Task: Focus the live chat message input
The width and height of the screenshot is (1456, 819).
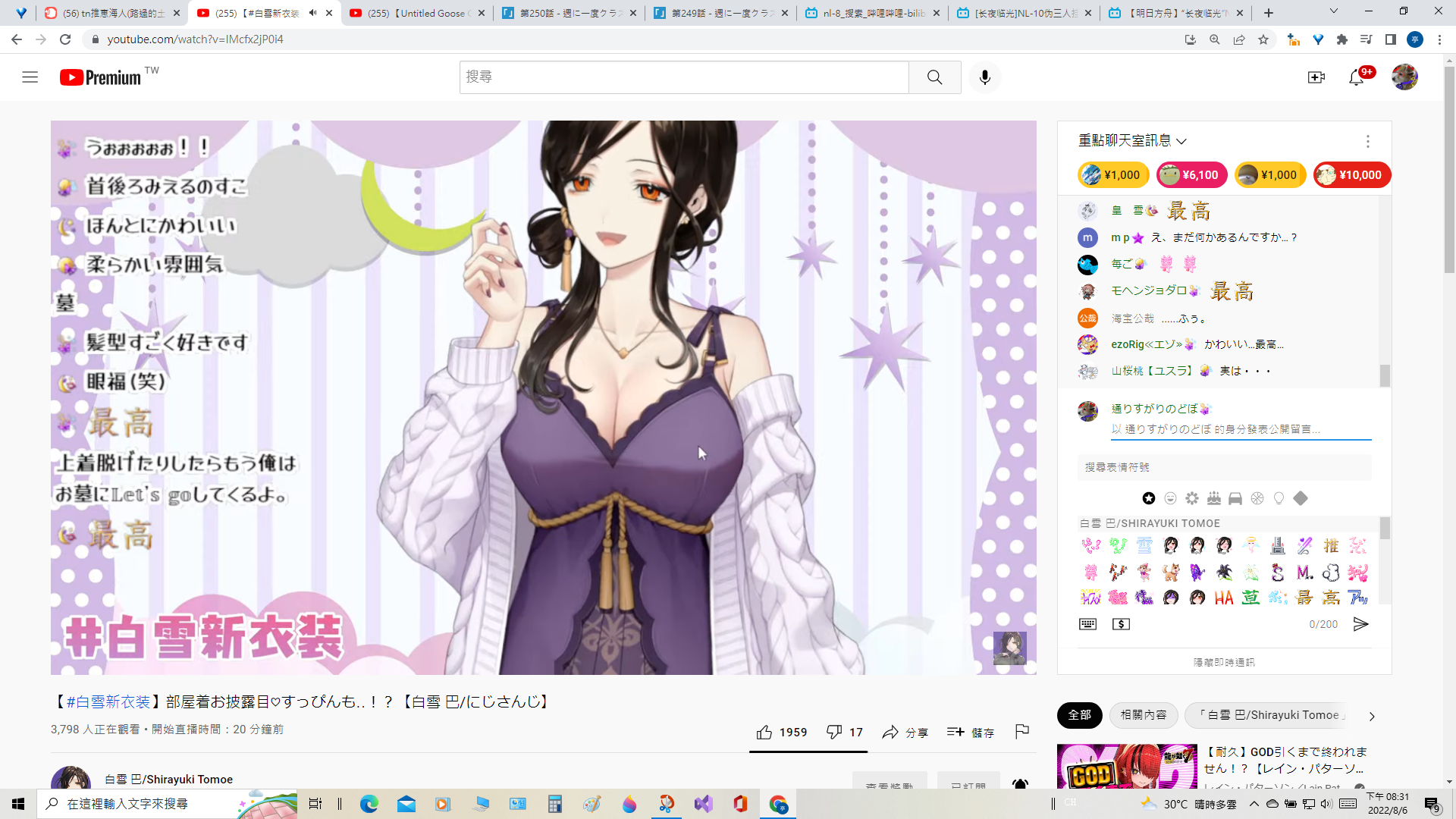Action: [x=1241, y=429]
